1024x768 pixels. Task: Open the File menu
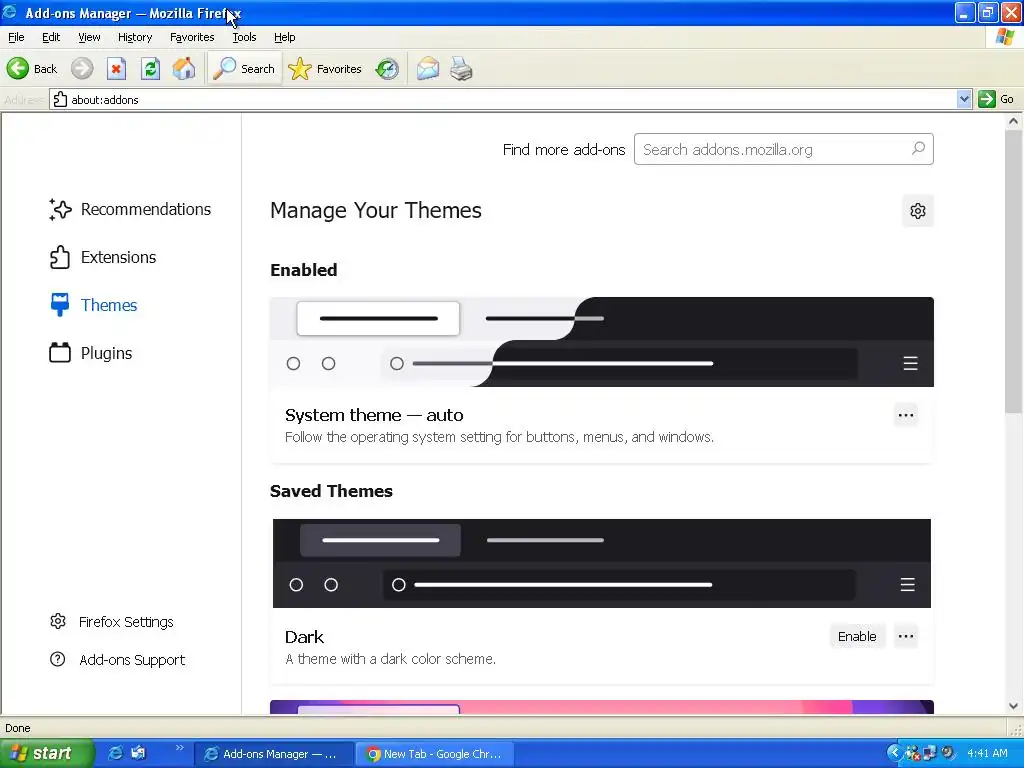click(16, 37)
